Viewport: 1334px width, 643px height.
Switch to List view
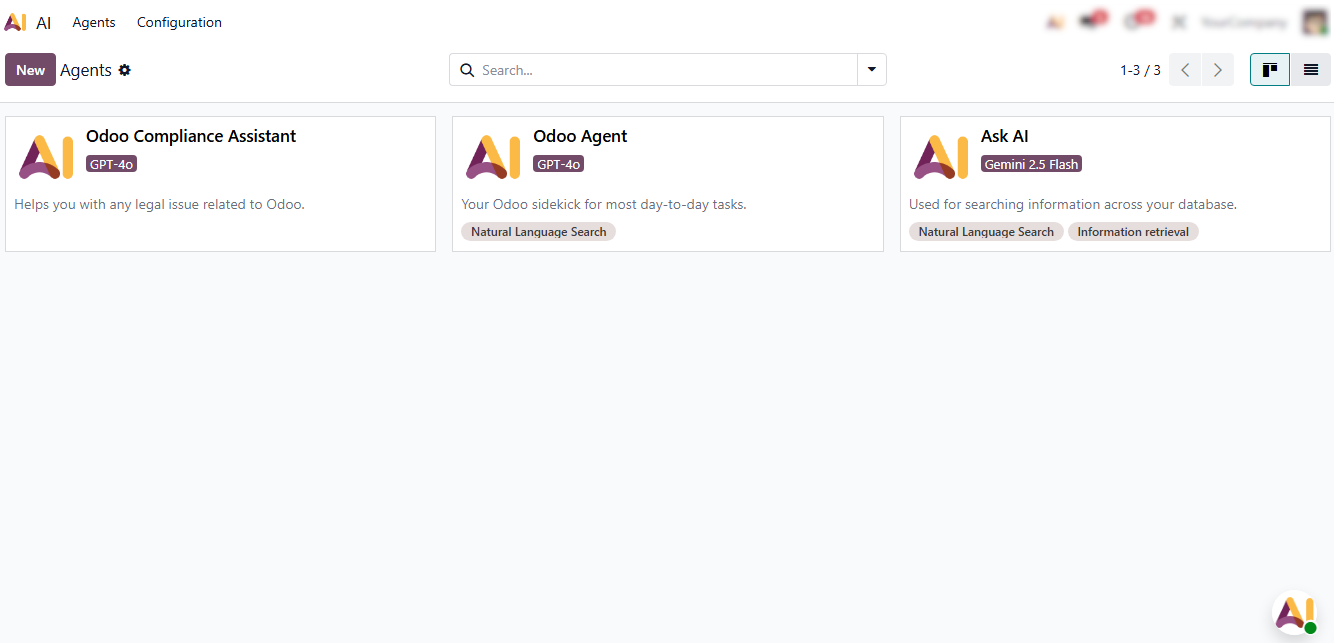pyautogui.click(x=1310, y=70)
